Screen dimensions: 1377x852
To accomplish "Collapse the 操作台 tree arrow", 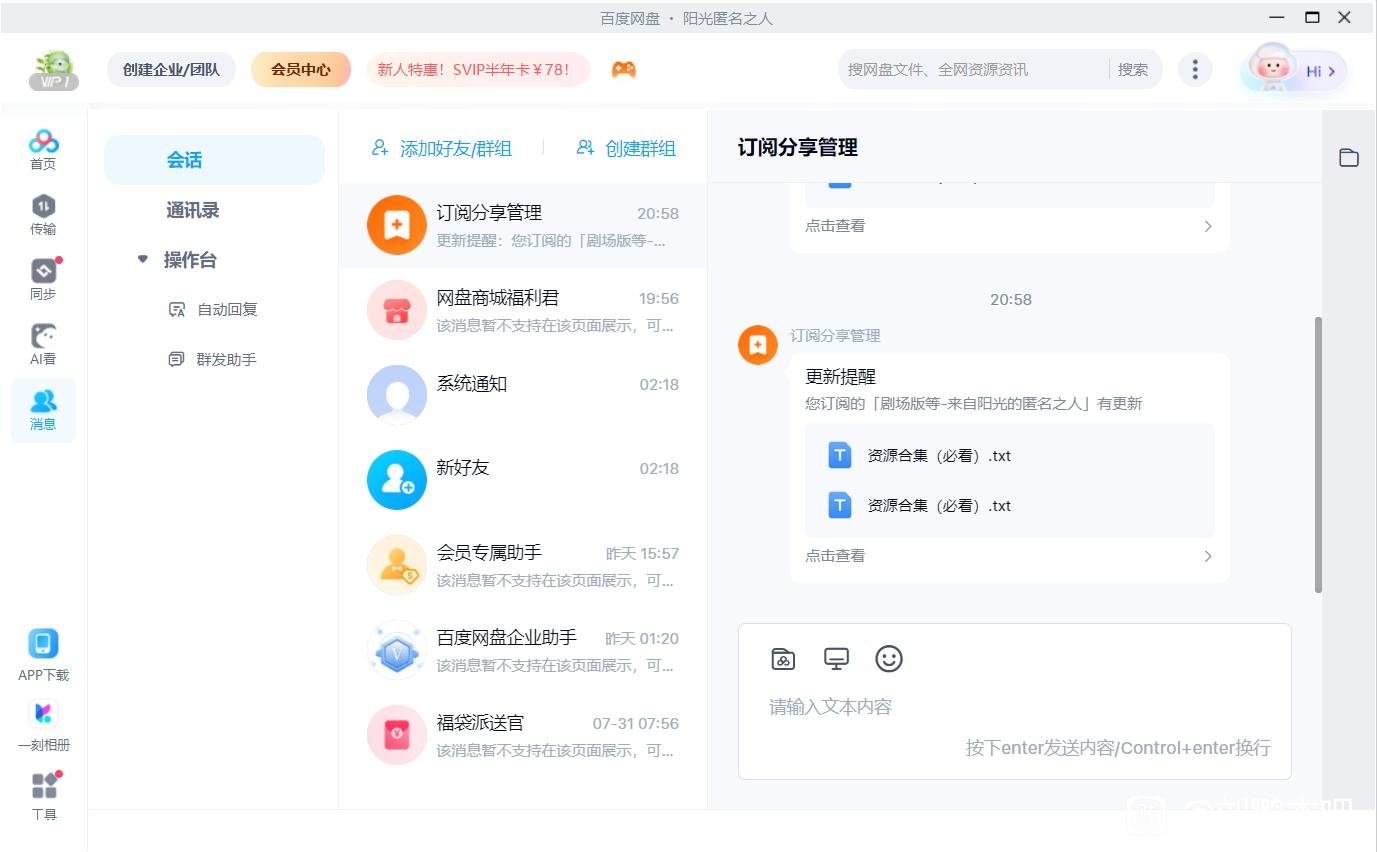I will coord(143,259).
